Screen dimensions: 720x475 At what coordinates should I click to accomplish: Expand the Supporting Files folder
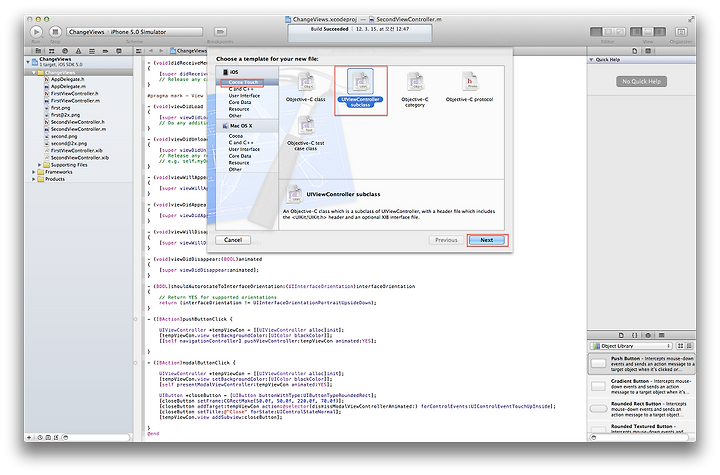tap(39, 164)
